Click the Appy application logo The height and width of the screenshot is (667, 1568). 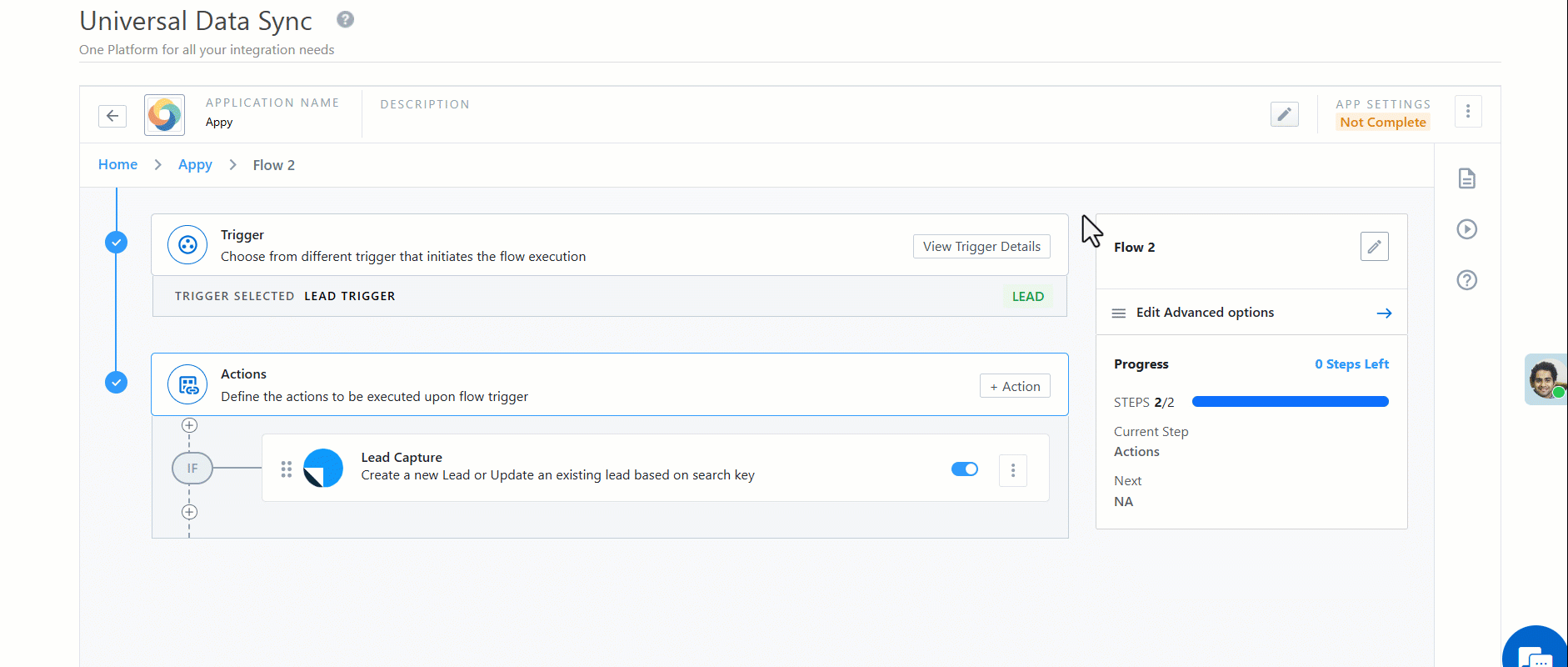tap(164, 115)
